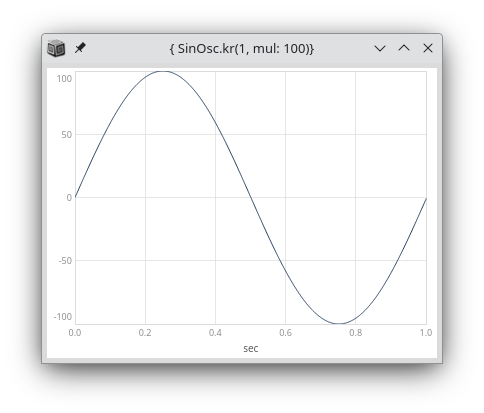Click the 50 label on y-axis

tap(67, 135)
